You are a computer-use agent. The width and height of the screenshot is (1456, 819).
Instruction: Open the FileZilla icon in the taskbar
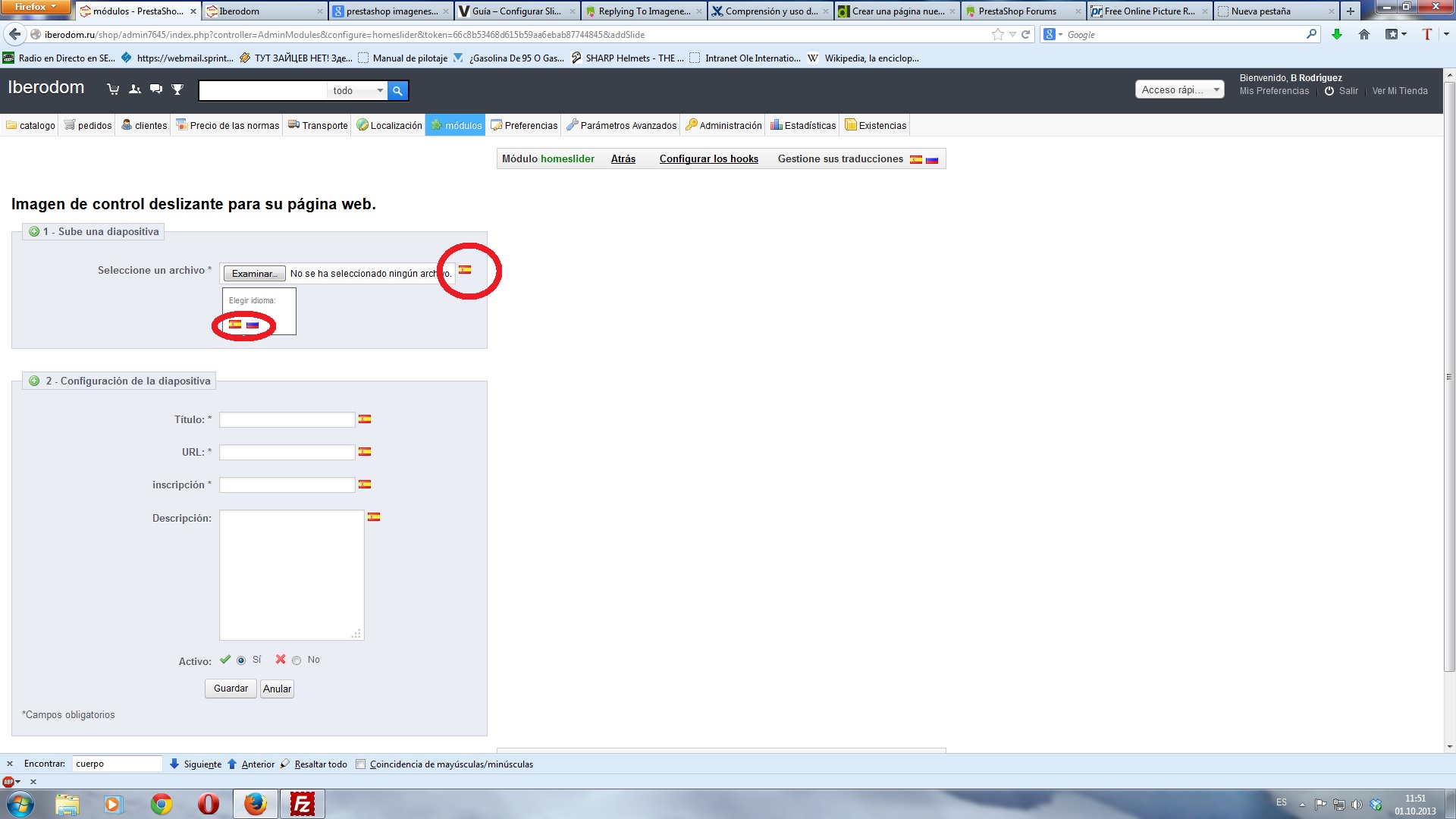pyautogui.click(x=303, y=804)
